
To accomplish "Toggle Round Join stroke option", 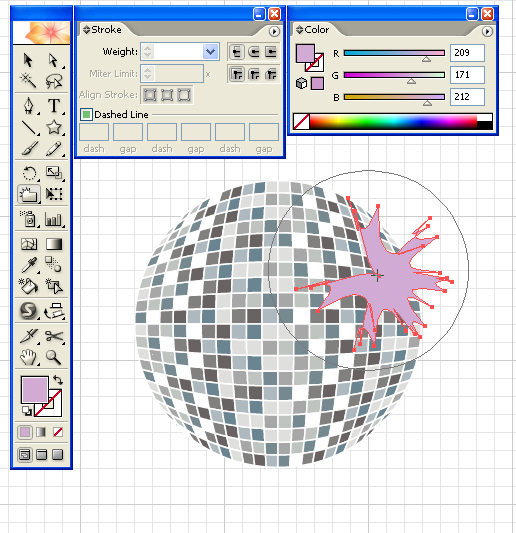I will pos(254,74).
